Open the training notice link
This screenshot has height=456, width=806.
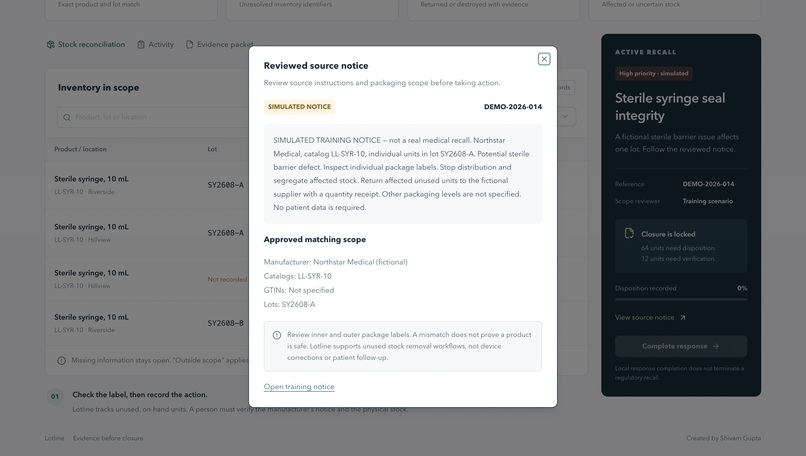[x=299, y=387]
